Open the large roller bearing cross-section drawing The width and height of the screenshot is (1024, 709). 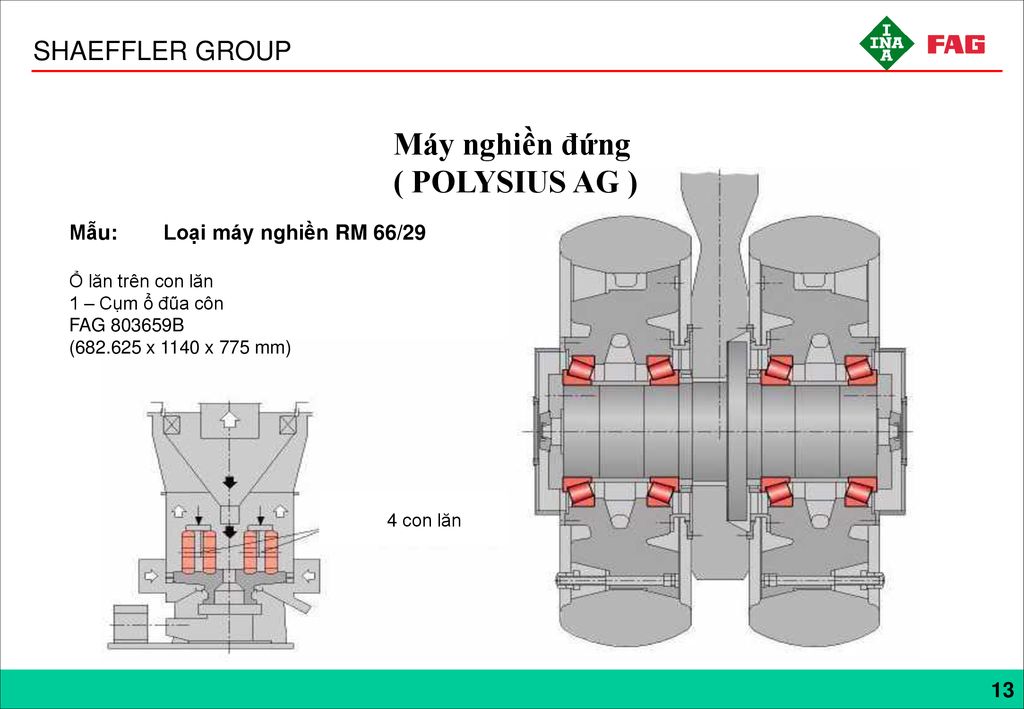(x=718, y=408)
